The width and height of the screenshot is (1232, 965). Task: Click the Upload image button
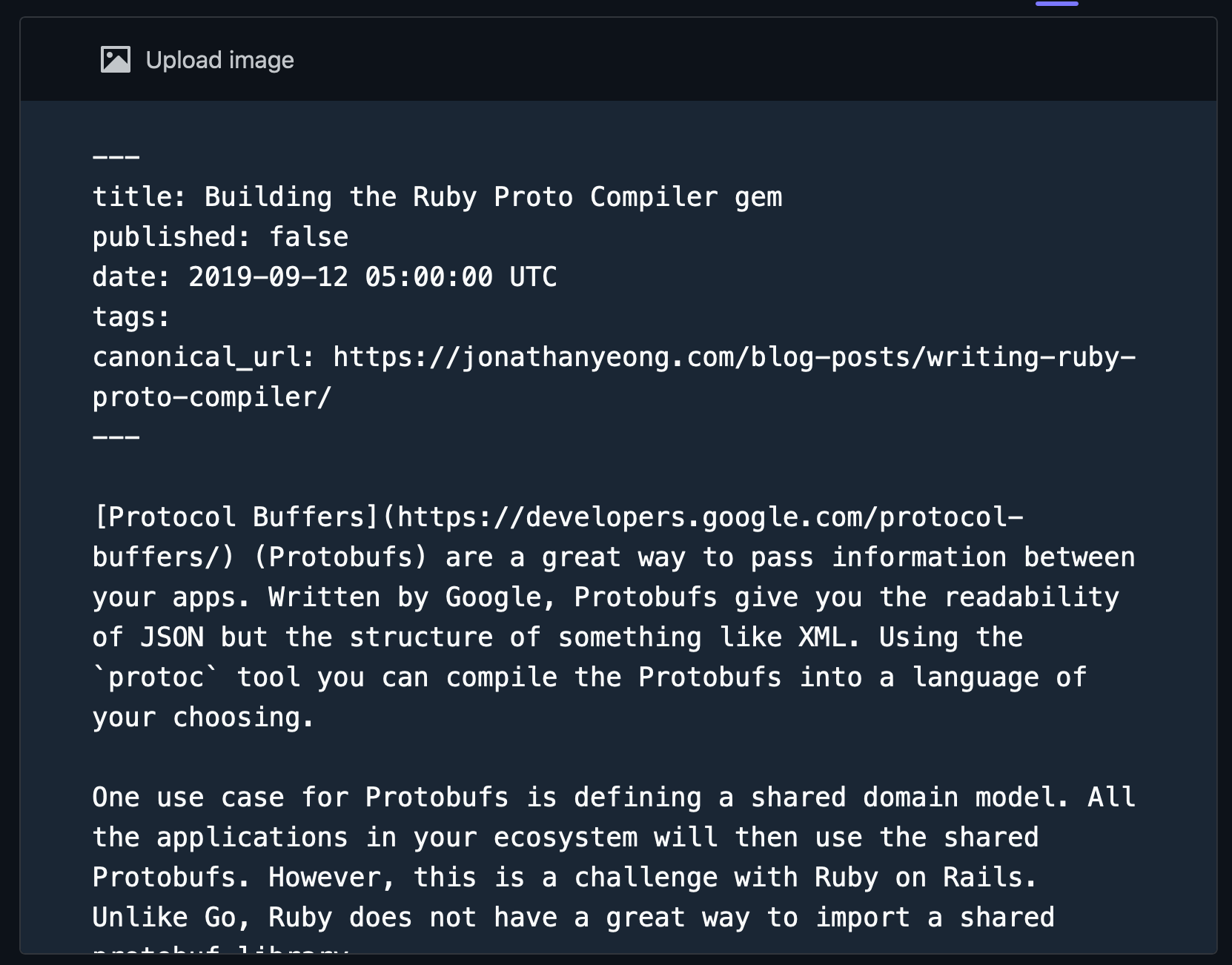point(219,60)
